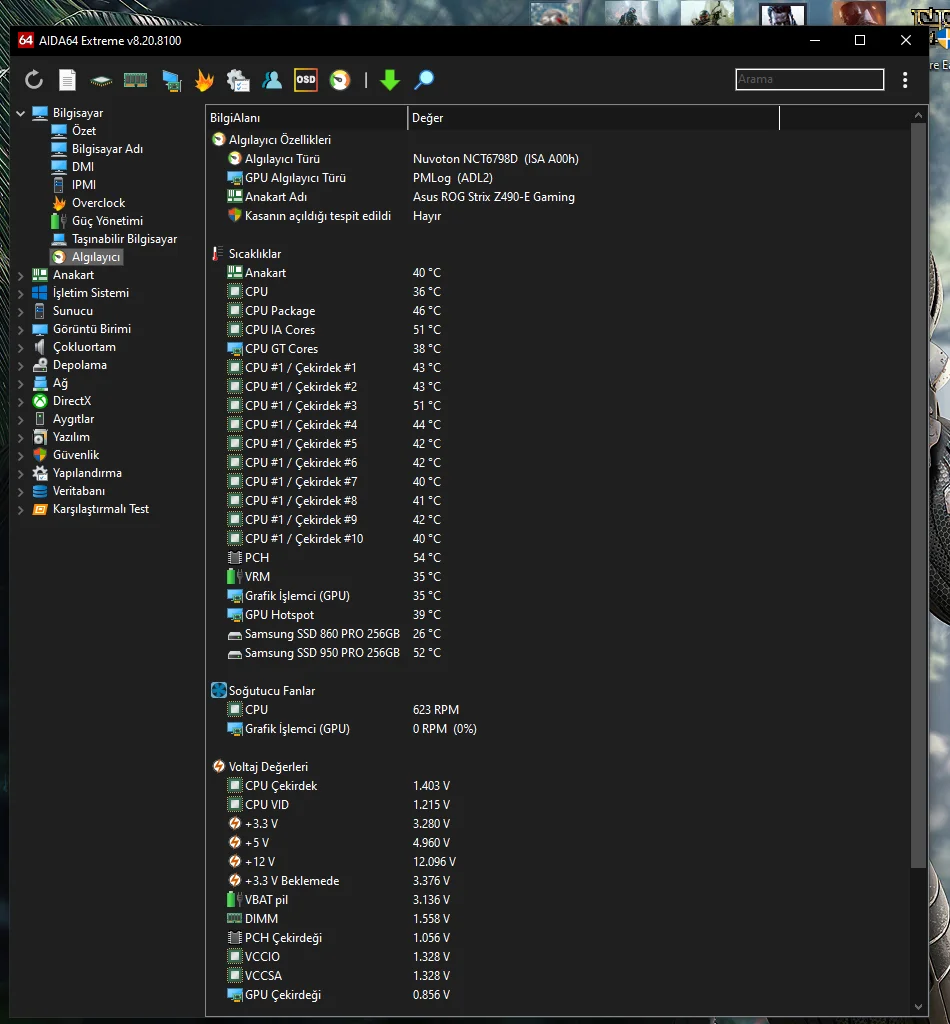950x1024 pixels.
Task: Open the sensor gauge toolbar icon
Action: click(x=340, y=80)
